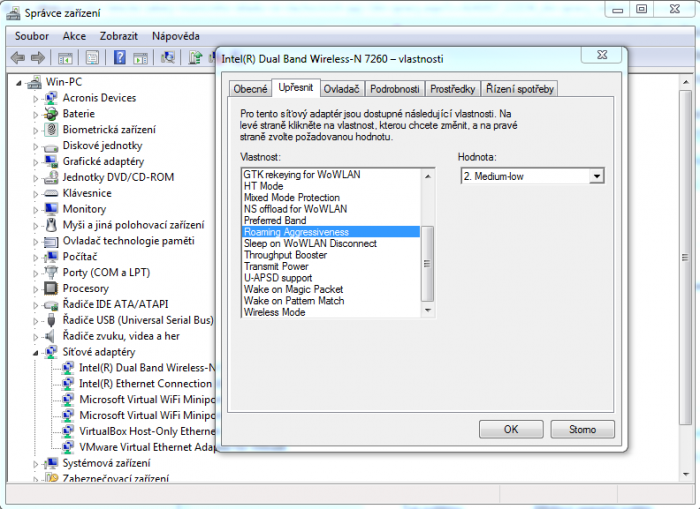Click the scan for hardware changes toolbar icon
The height and width of the screenshot is (509, 700).
(168, 58)
